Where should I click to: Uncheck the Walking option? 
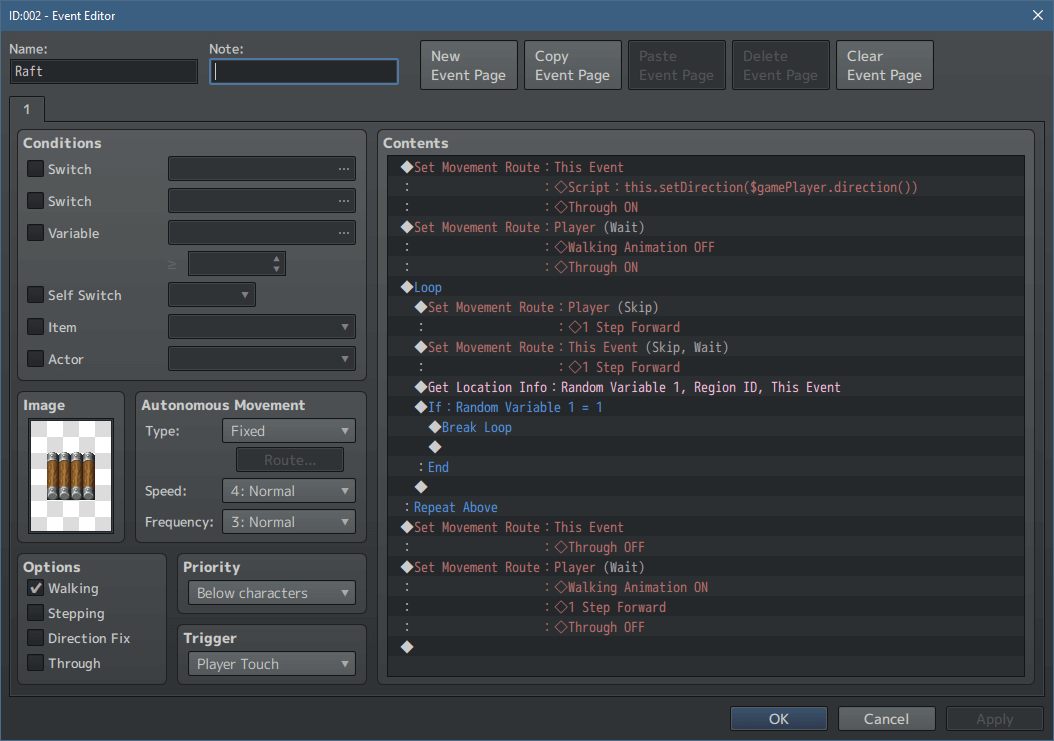36,588
